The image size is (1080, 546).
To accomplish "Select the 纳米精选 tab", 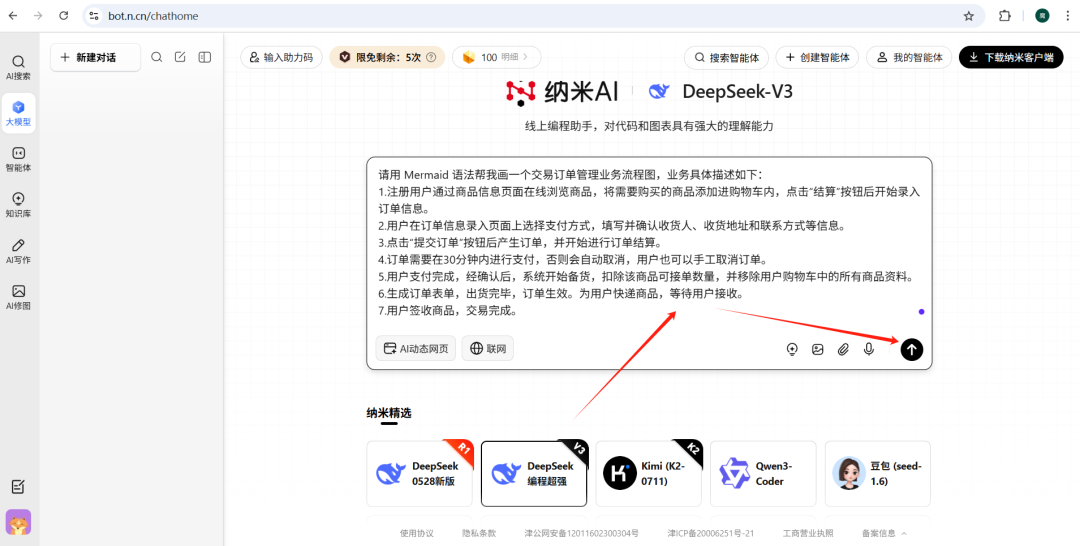I will [x=389, y=413].
